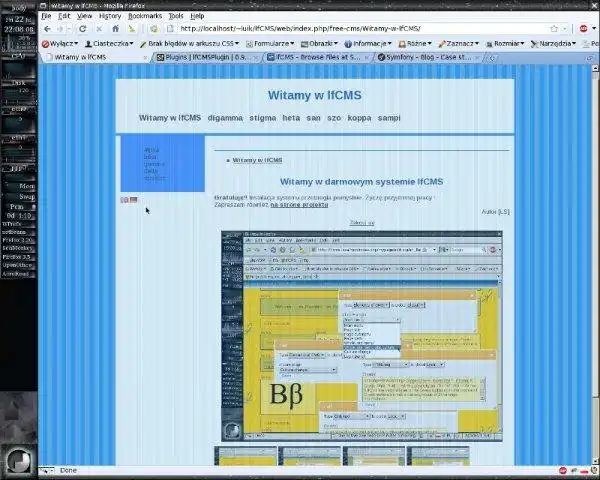
Task: Open the first thumbnail below the large image
Action: (245, 456)
